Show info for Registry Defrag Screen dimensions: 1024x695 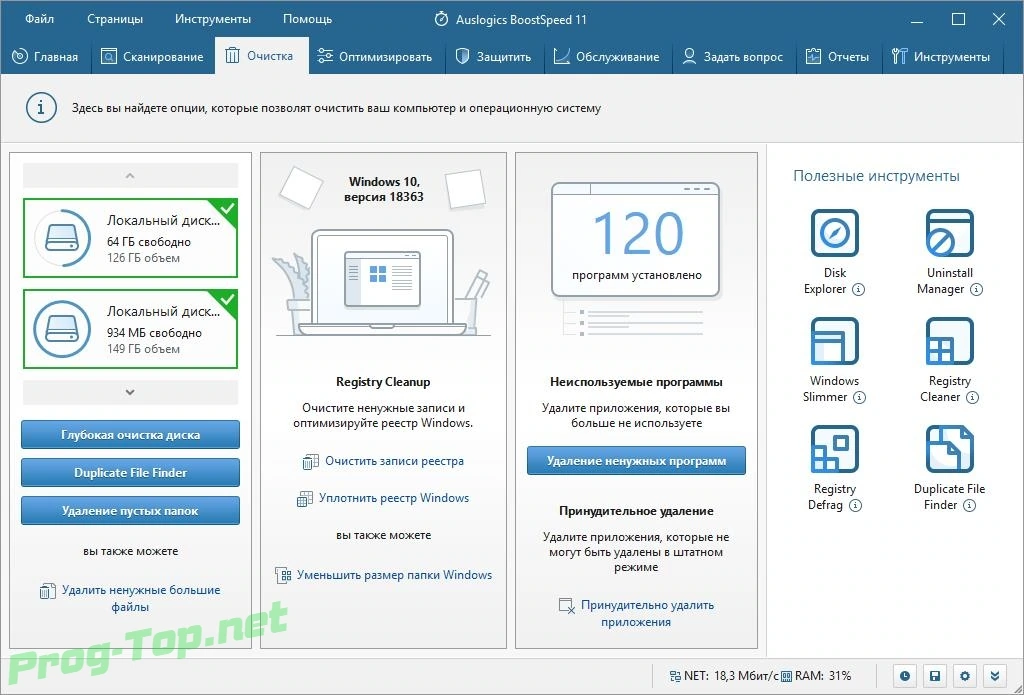click(855, 505)
